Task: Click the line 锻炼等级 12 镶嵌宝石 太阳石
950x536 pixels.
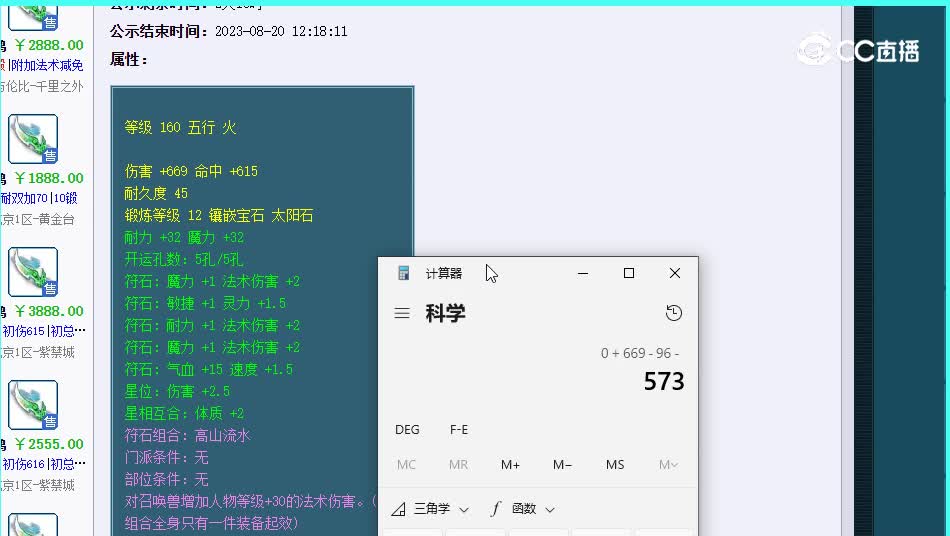Action: click(219, 215)
